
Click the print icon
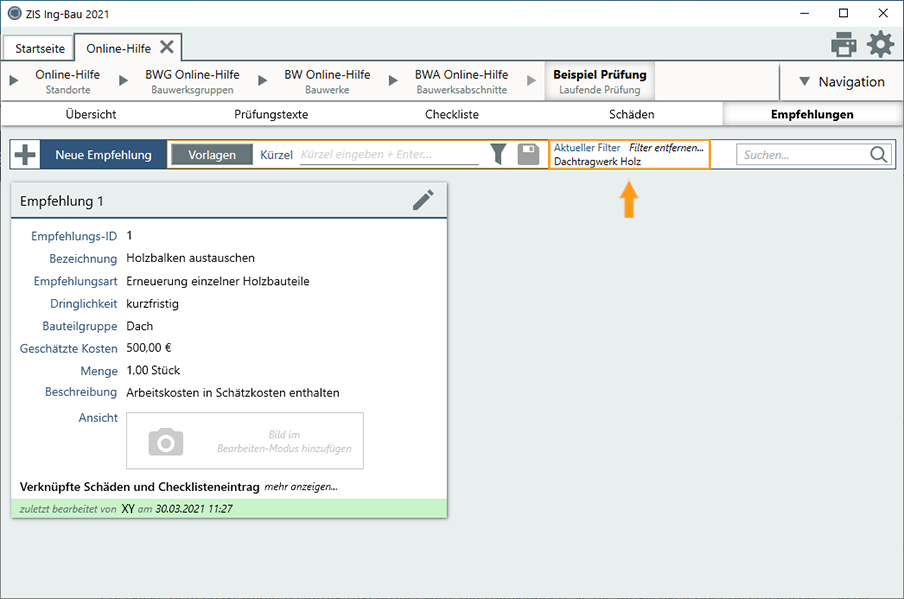[844, 45]
